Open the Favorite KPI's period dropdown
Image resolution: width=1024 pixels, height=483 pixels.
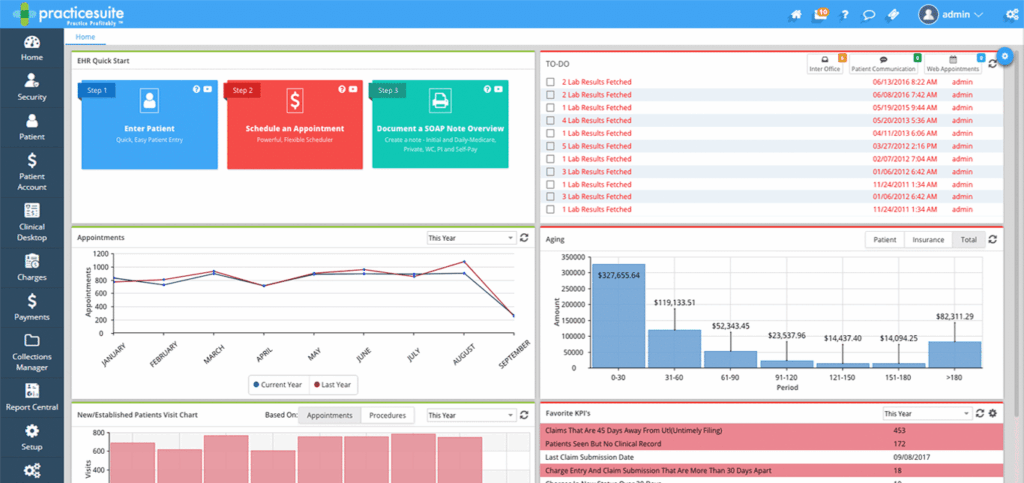[x=926, y=413]
